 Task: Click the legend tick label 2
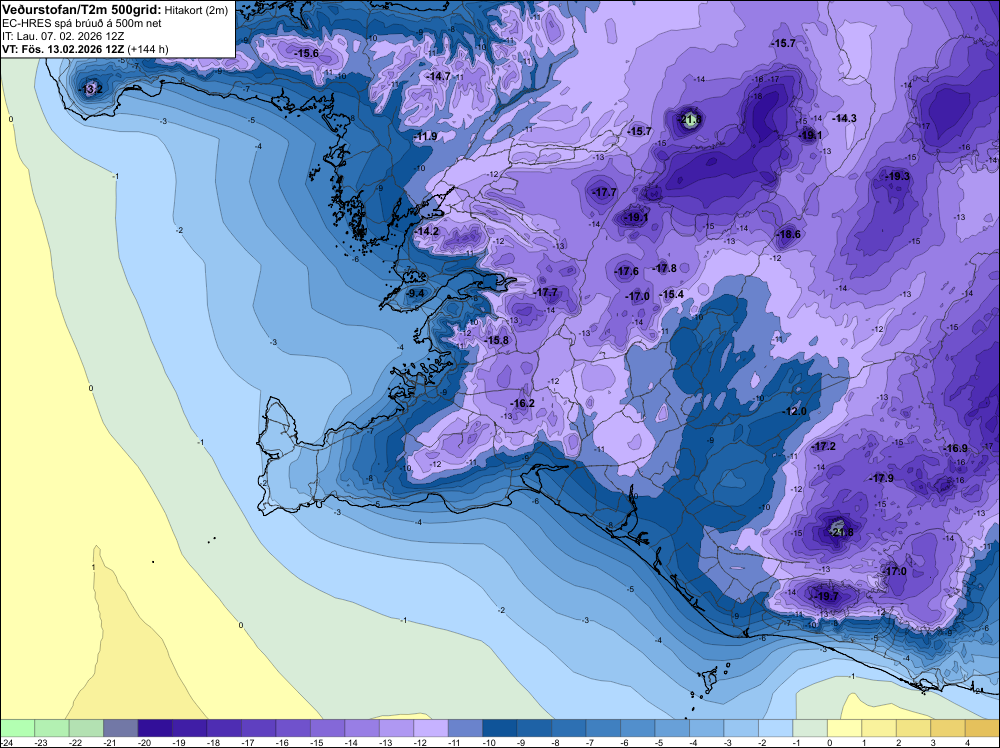898,742
